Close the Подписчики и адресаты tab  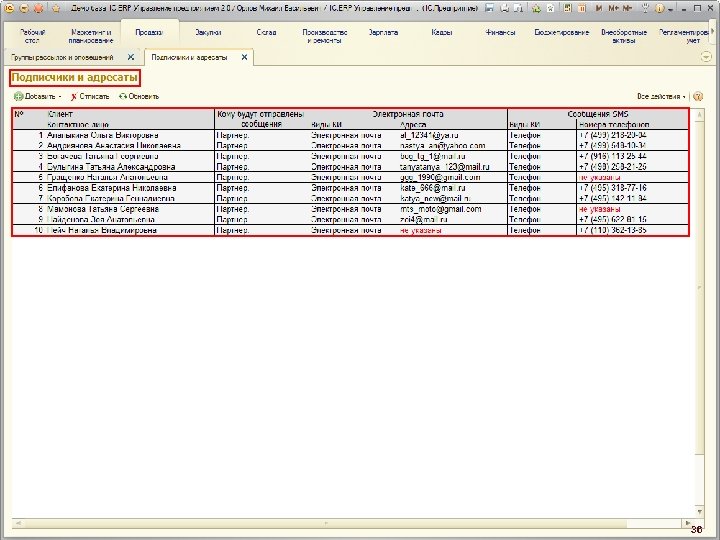244,57
